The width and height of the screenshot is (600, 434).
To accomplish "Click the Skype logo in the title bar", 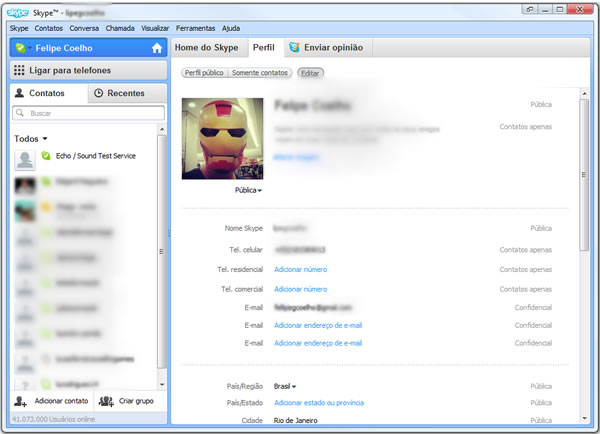I will (18, 13).
